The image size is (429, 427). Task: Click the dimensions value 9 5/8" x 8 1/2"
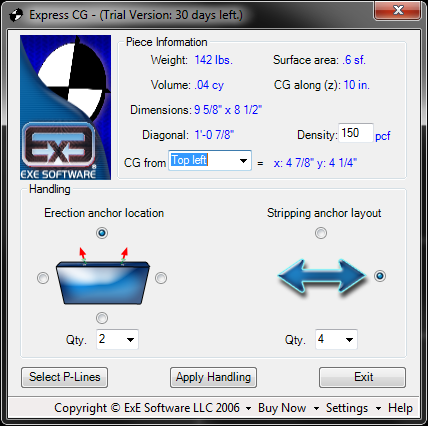coord(228,110)
